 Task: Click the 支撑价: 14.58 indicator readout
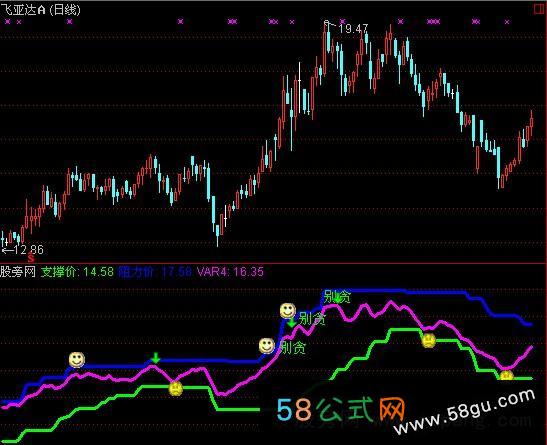[x=77, y=272]
